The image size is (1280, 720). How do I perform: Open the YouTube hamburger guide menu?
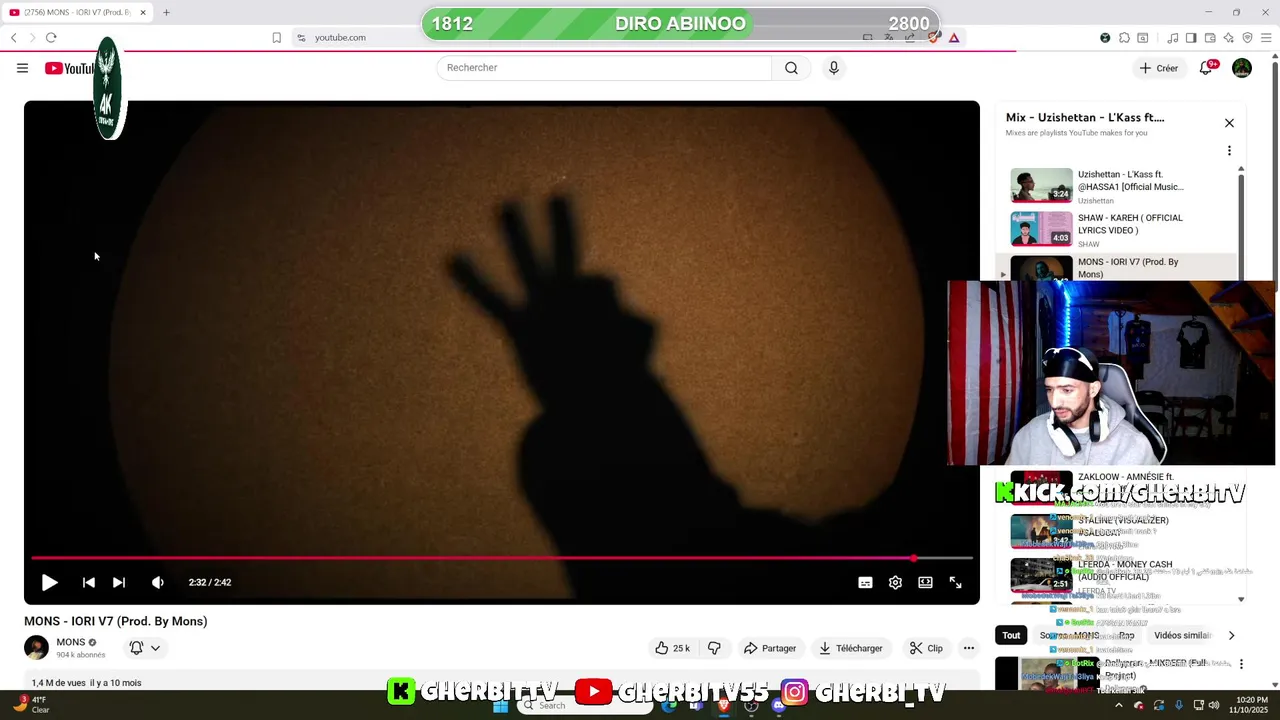(x=22, y=68)
